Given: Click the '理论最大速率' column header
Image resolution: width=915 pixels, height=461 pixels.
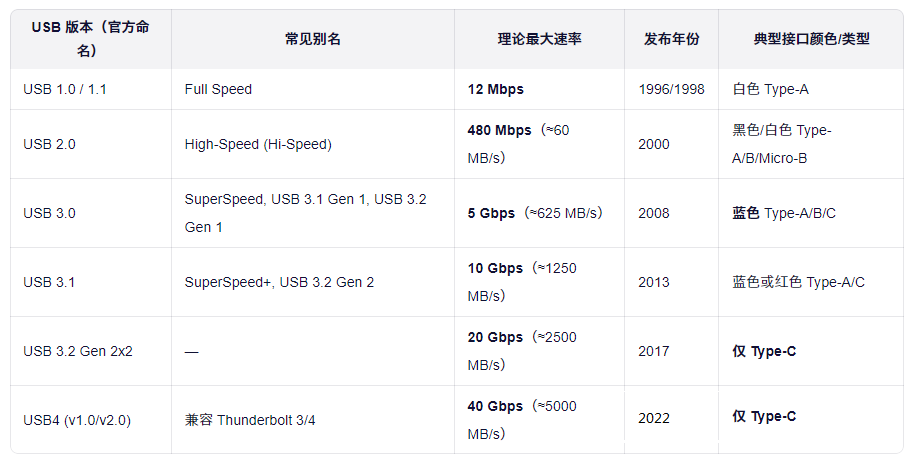Looking at the screenshot, I should 540,39.
